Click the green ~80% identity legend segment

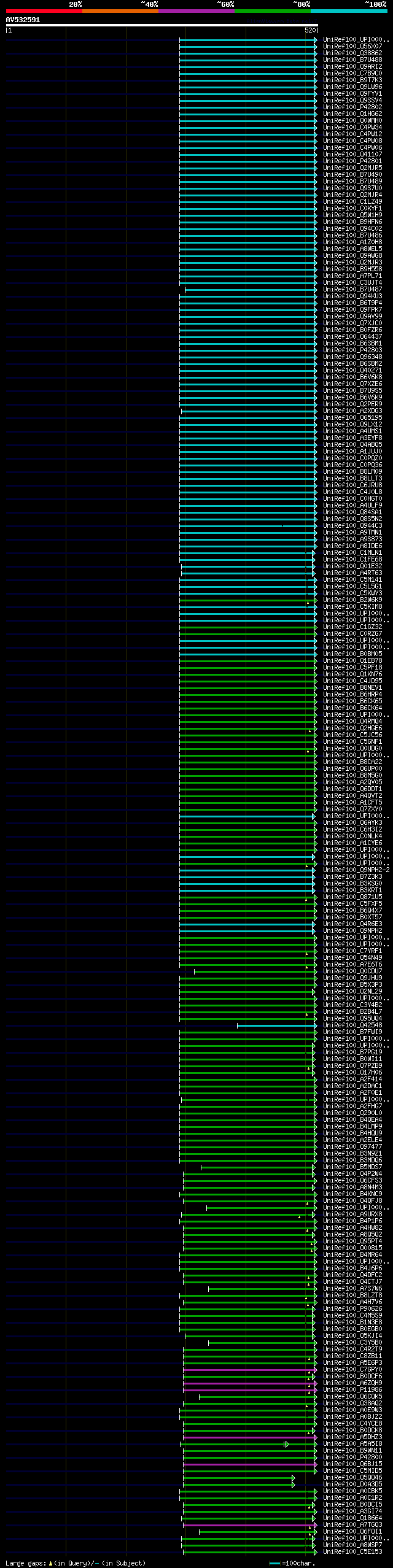(272, 11)
